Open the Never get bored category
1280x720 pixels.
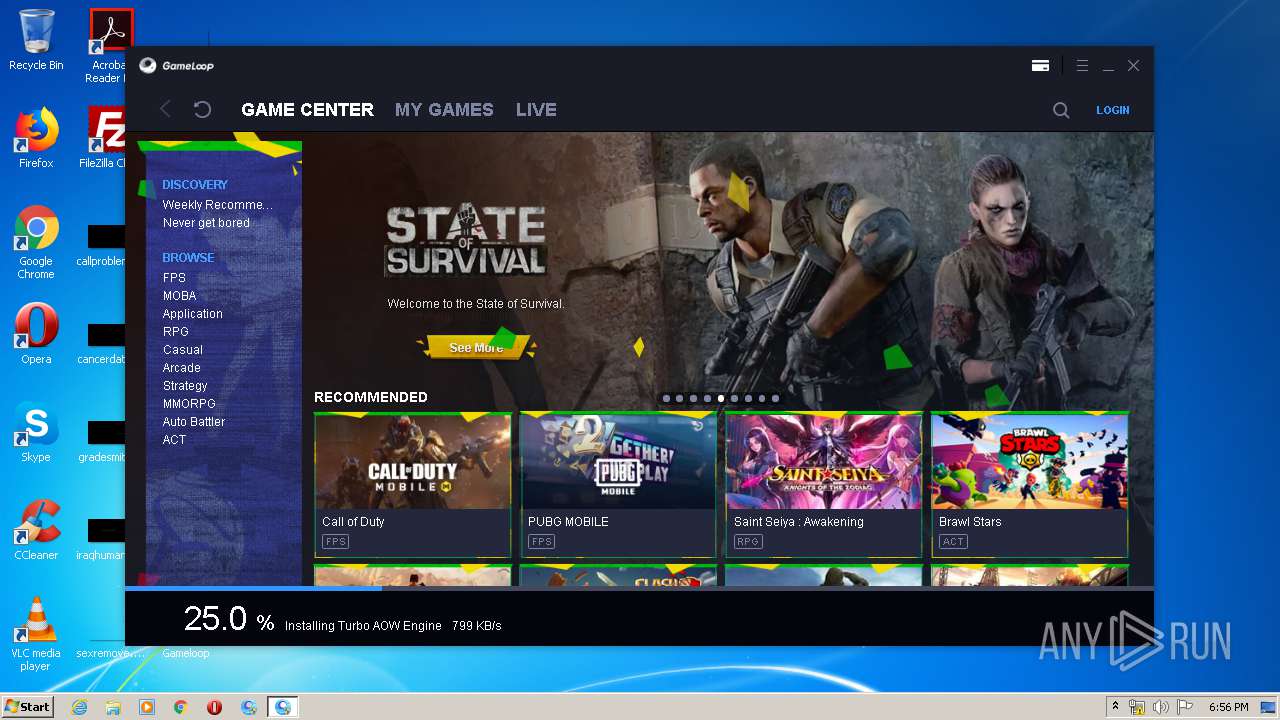click(206, 223)
